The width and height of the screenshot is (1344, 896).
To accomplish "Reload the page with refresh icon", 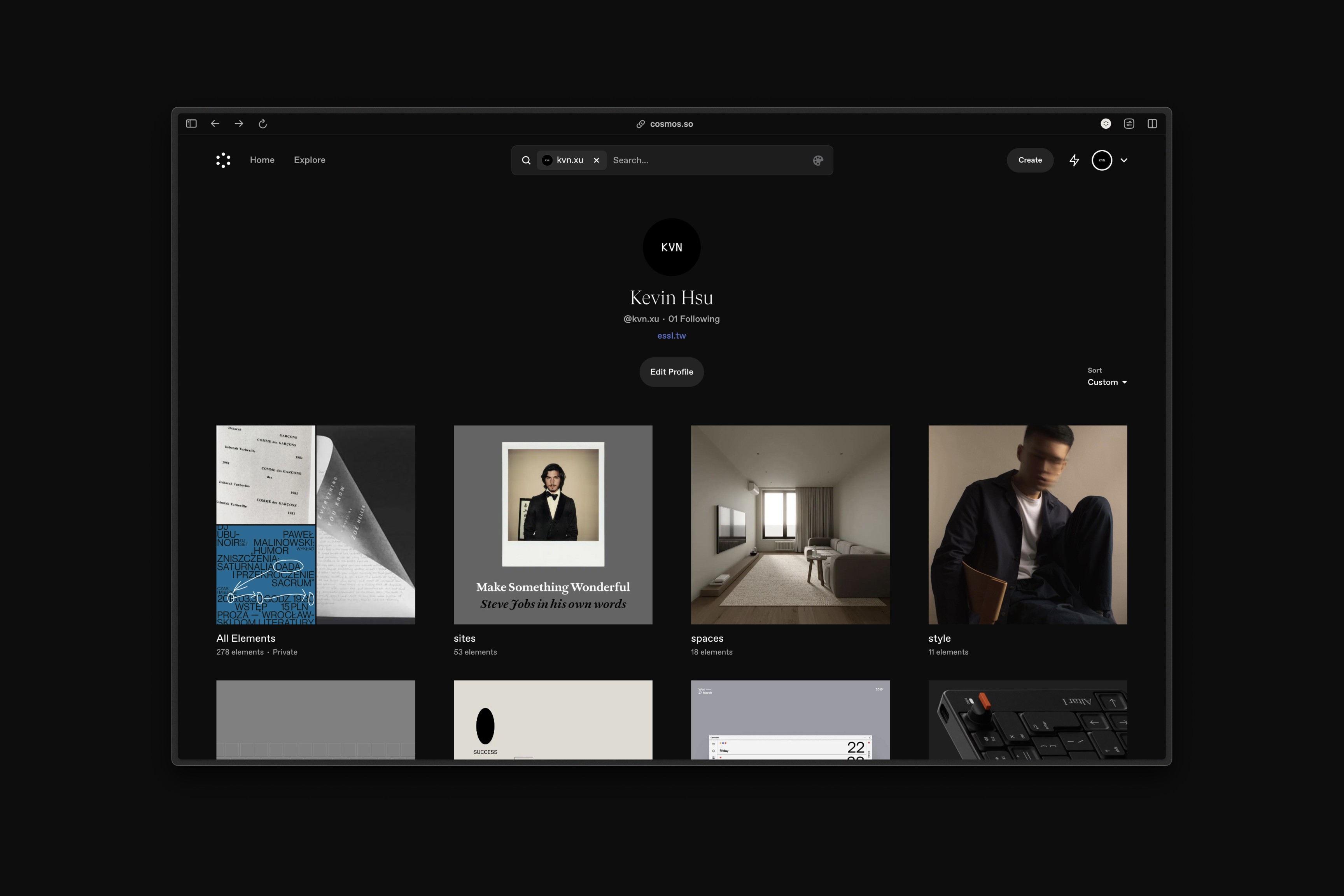I will point(263,123).
